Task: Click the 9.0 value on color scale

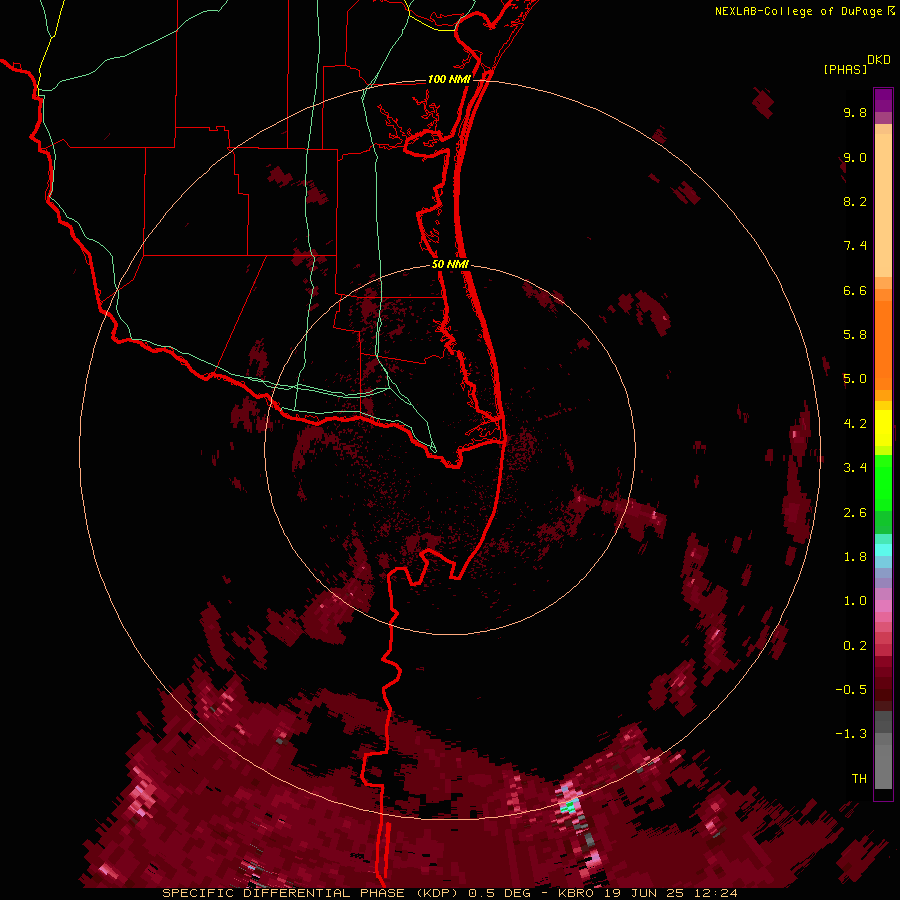Action: pyautogui.click(x=855, y=157)
